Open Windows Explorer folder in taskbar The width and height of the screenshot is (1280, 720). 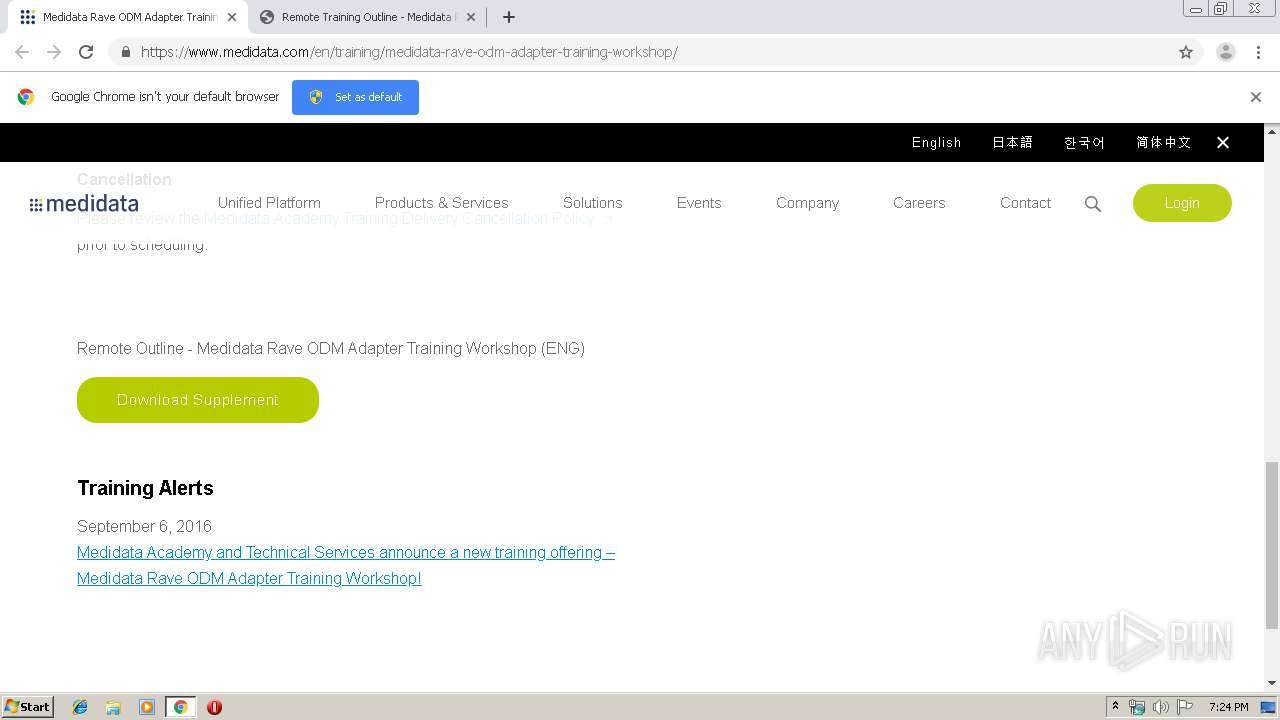click(113, 707)
